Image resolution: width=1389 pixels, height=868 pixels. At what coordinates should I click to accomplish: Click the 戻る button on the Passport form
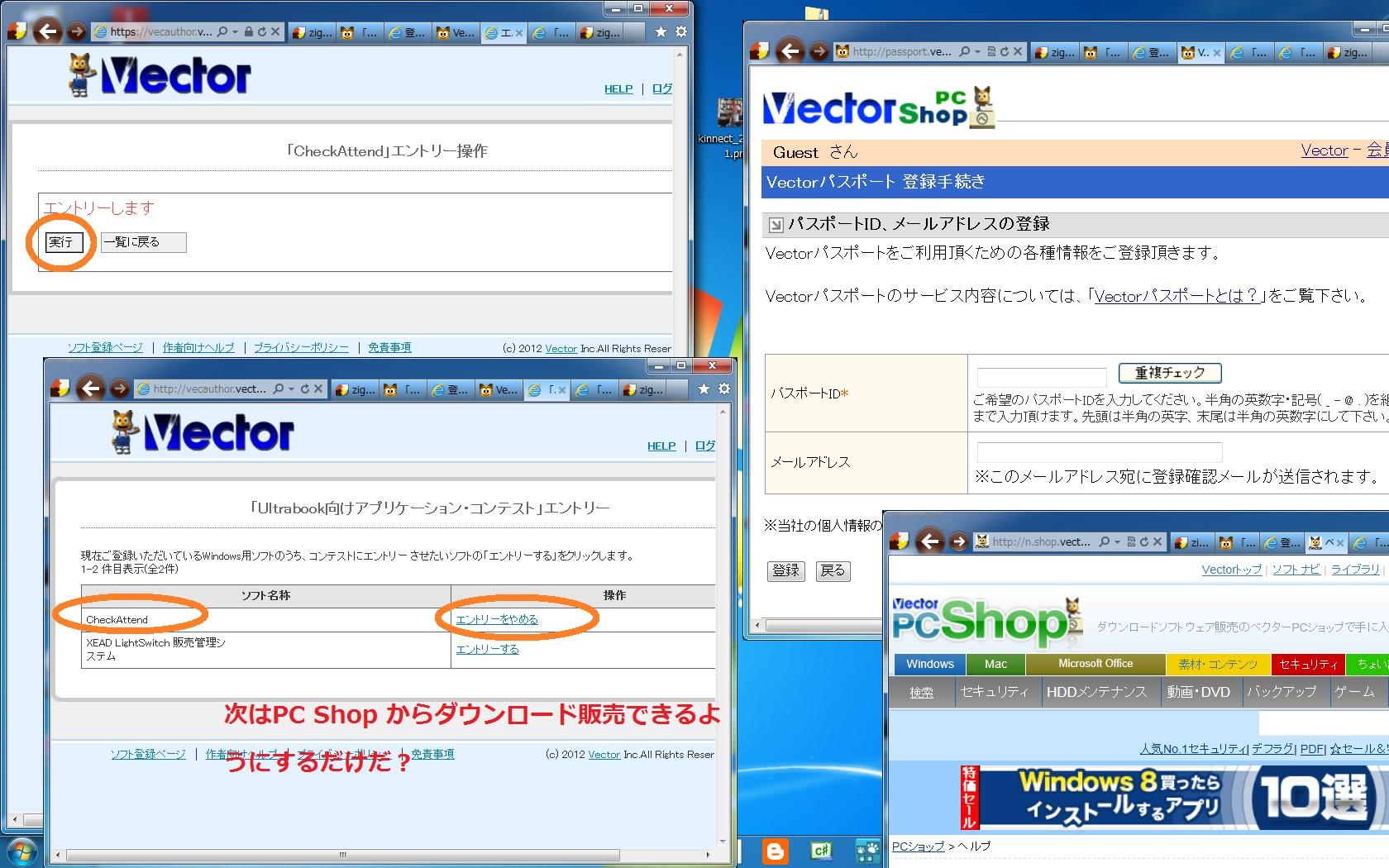(833, 570)
